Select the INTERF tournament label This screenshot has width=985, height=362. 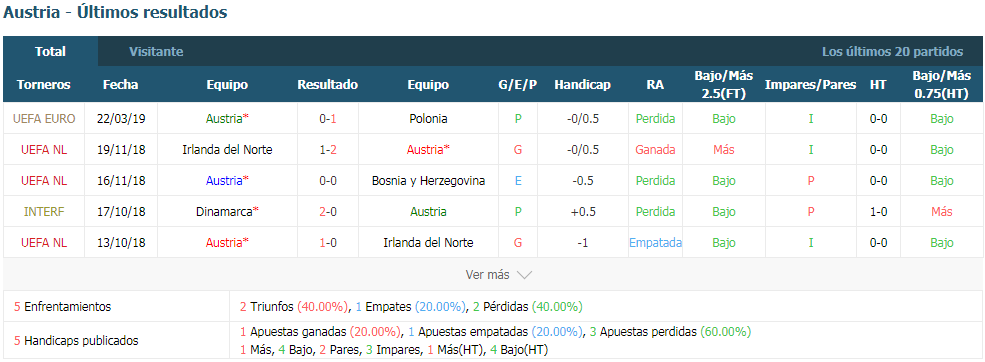[x=44, y=212]
